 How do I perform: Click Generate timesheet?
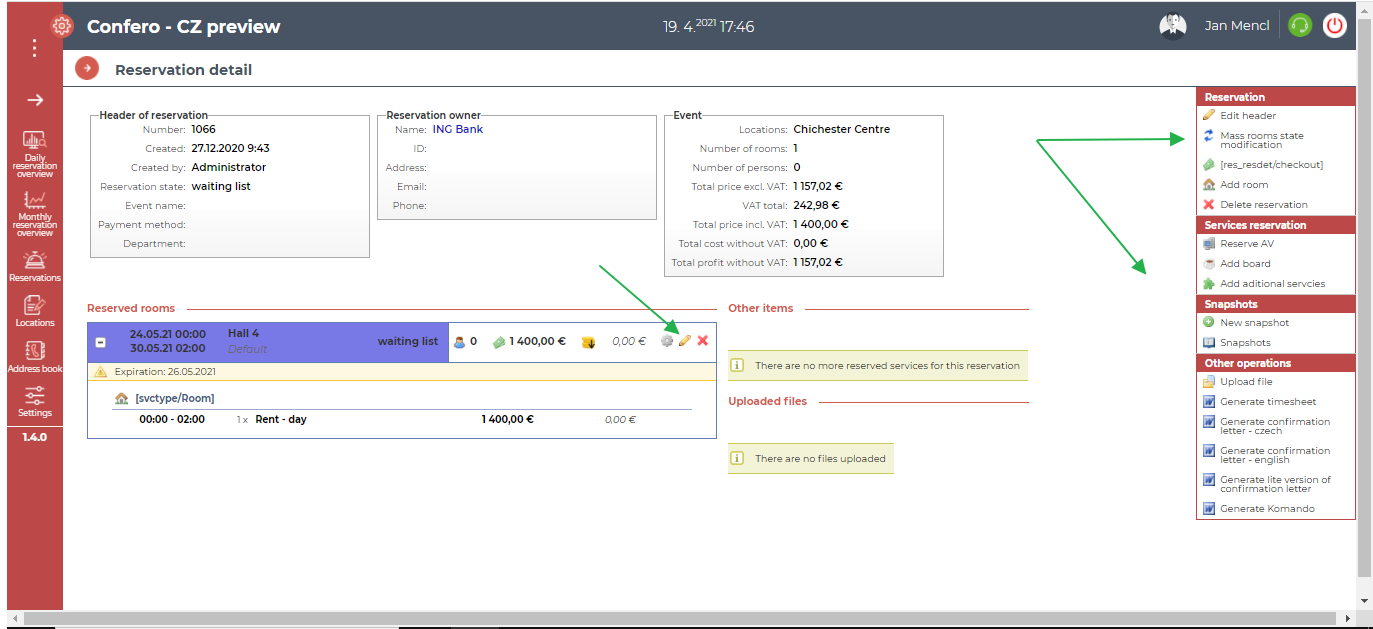pos(1268,402)
